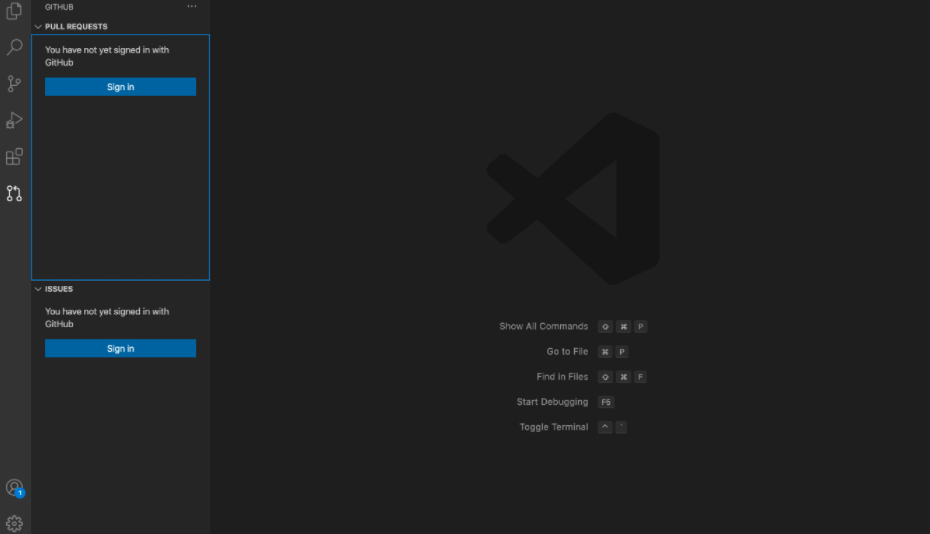Collapse the Pull Requests section
Image resolution: width=930 pixels, height=534 pixels.
[x=38, y=27]
